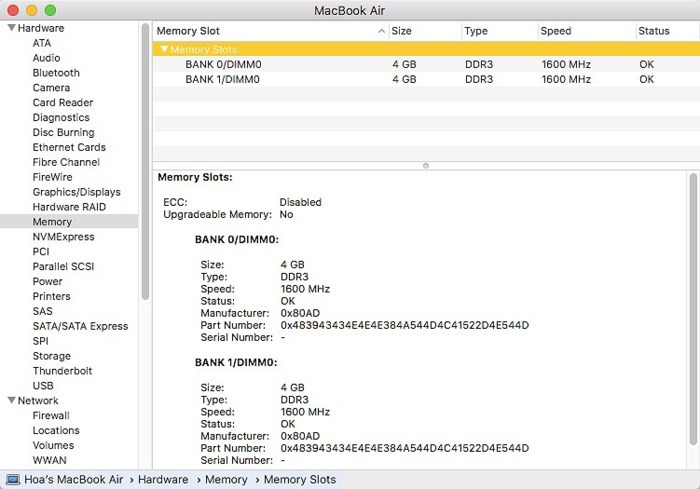Click the laptop icon in path bar
Viewport: 700px width, 489px height.
click(13, 480)
